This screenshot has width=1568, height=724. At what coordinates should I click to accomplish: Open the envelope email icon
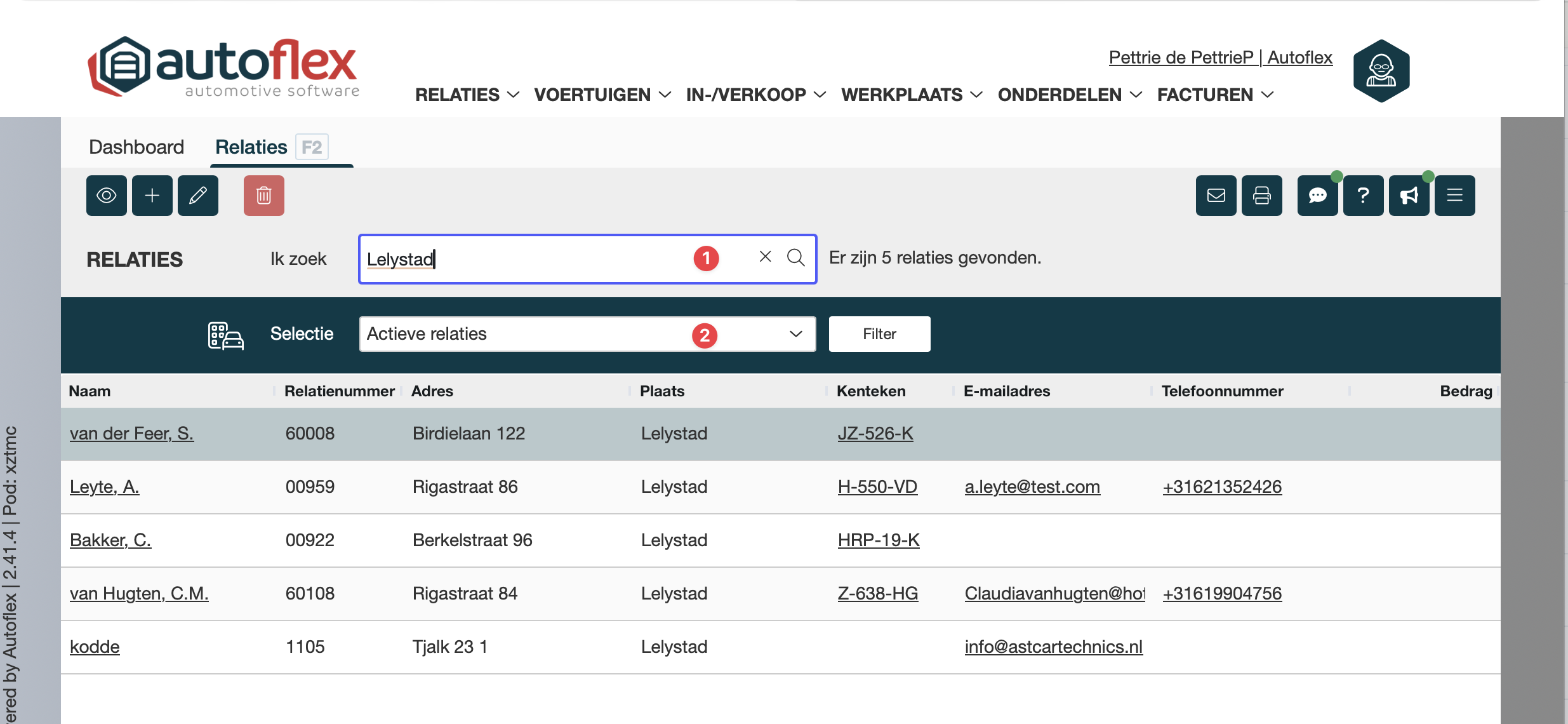tap(1216, 196)
